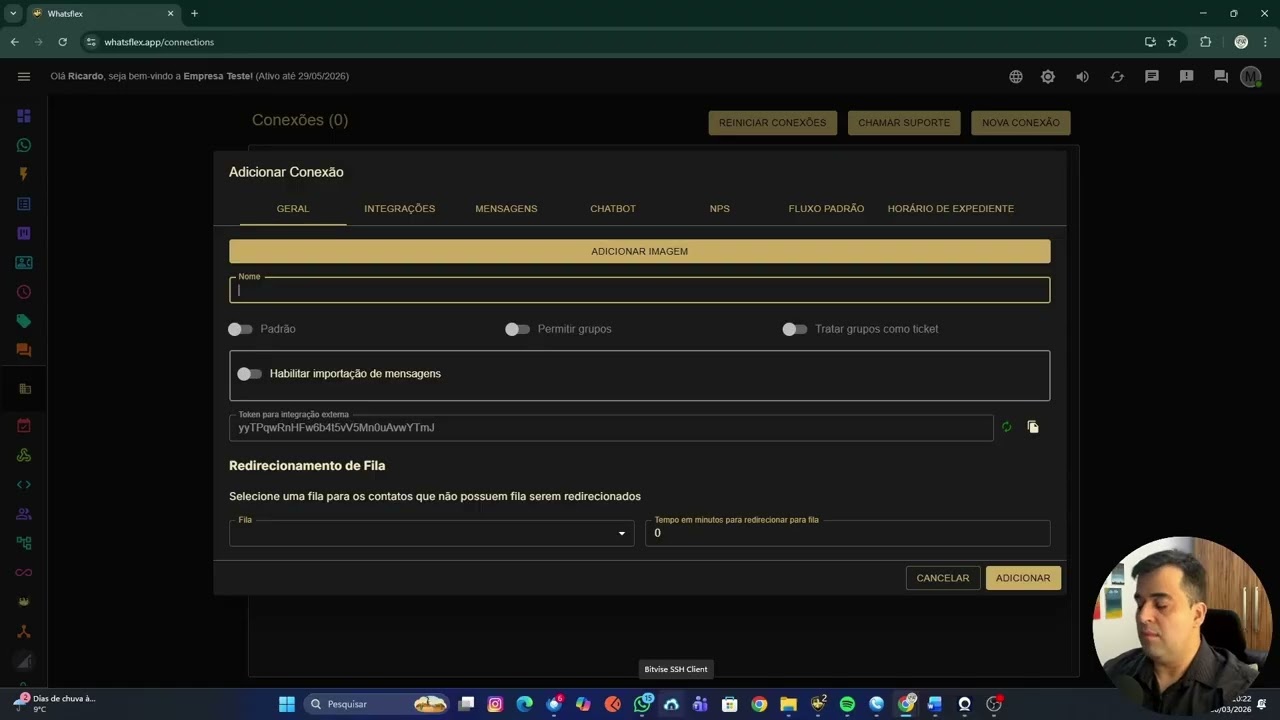Click the Nova Conexão button
The height and width of the screenshot is (720, 1280).
[x=1021, y=122]
